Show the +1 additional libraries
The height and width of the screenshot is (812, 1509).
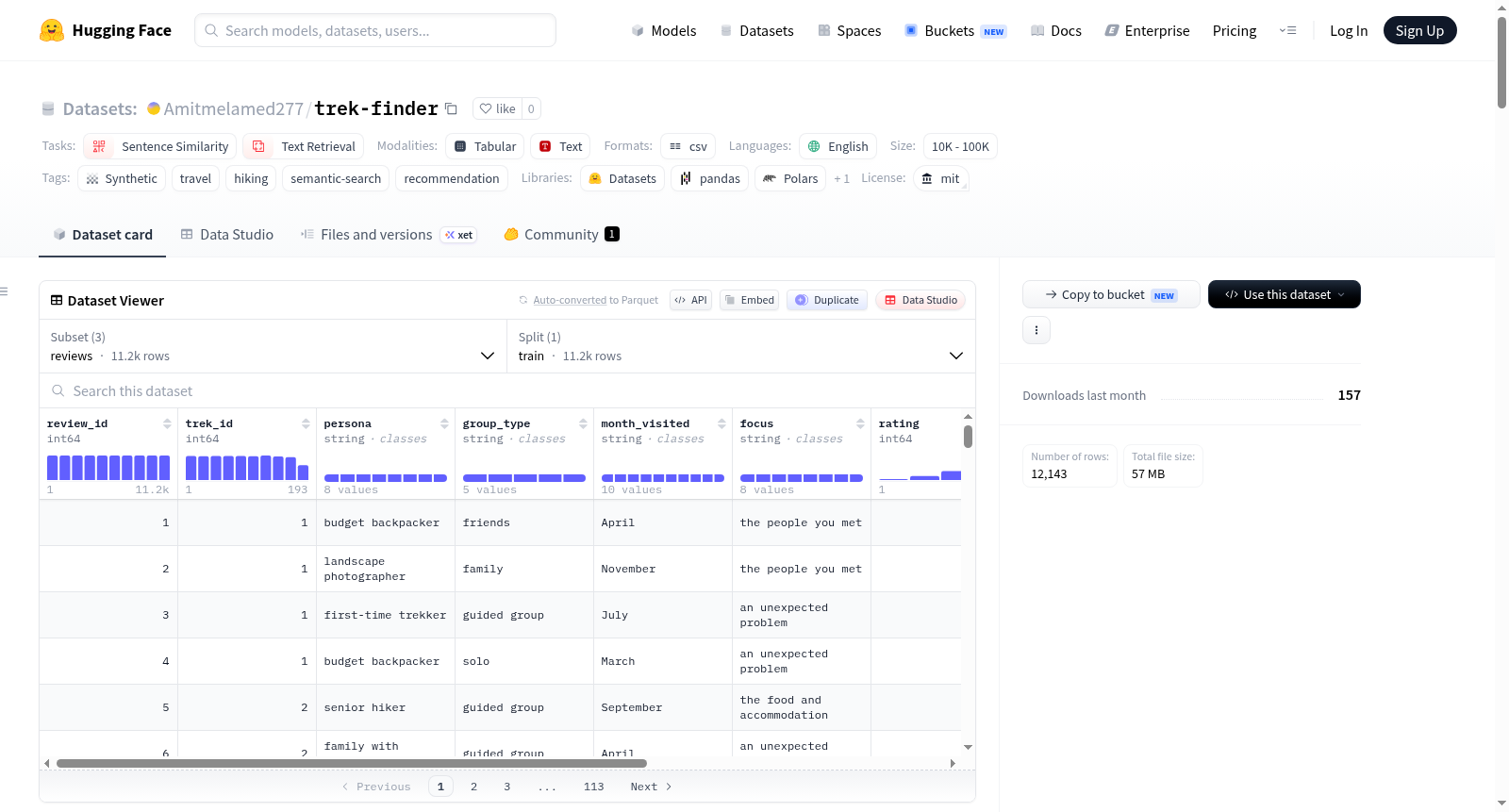[x=841, y=178]
